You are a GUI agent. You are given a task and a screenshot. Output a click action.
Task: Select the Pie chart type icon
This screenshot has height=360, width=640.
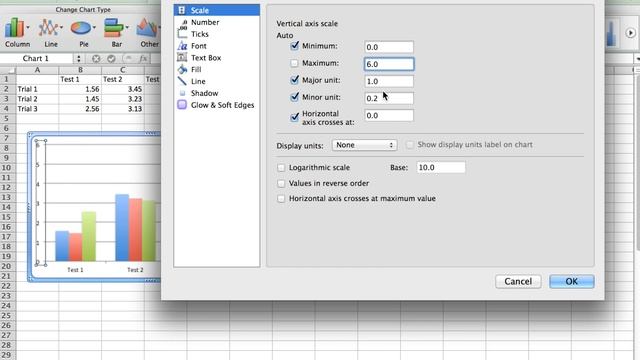pos(81,28)
